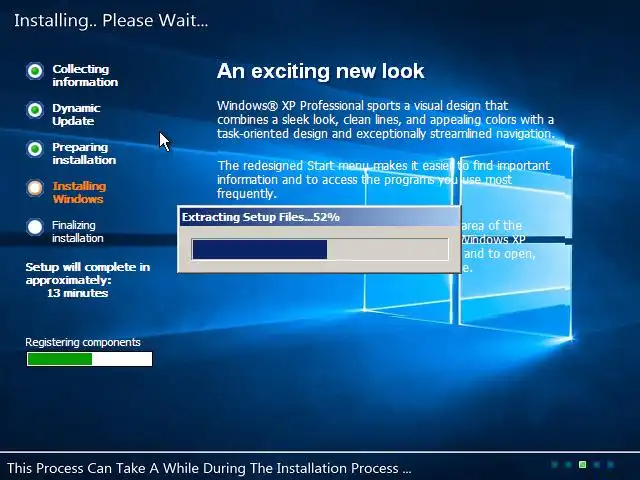Click the green Collecting information step indicator
This screenshot has width=640, height=480.
[35, 71]
